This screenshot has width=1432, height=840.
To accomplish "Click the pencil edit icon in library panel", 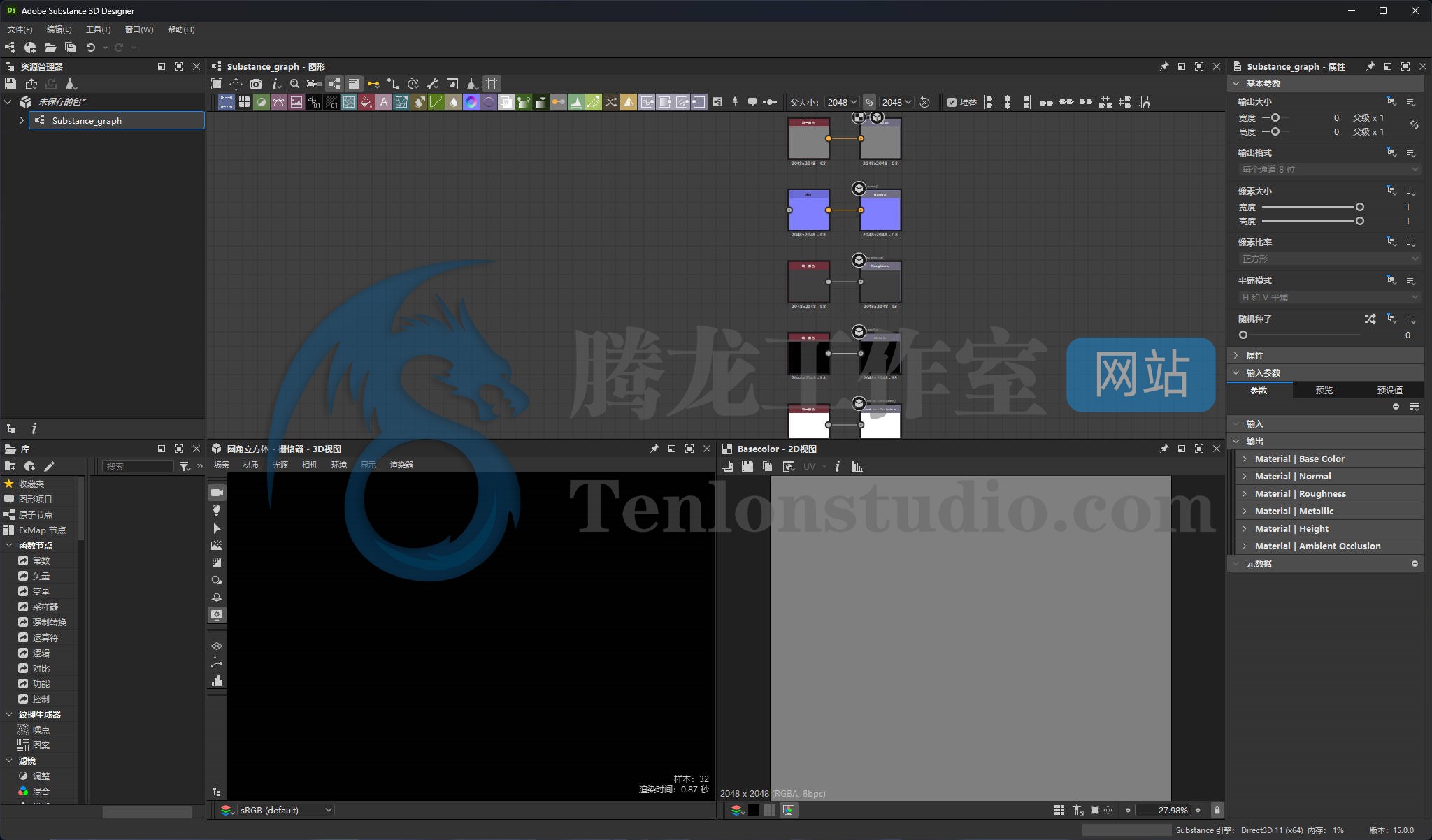I will (49, 466).
